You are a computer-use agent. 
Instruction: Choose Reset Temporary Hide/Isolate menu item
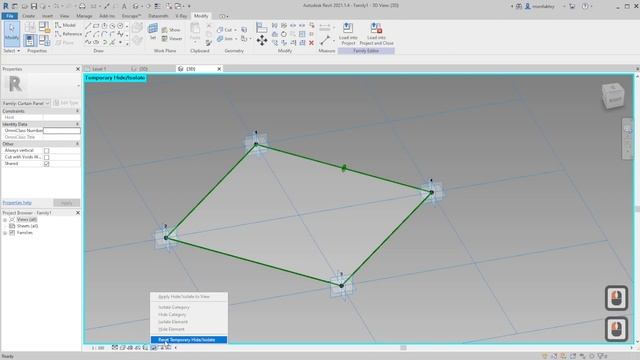tap(189, 340)
